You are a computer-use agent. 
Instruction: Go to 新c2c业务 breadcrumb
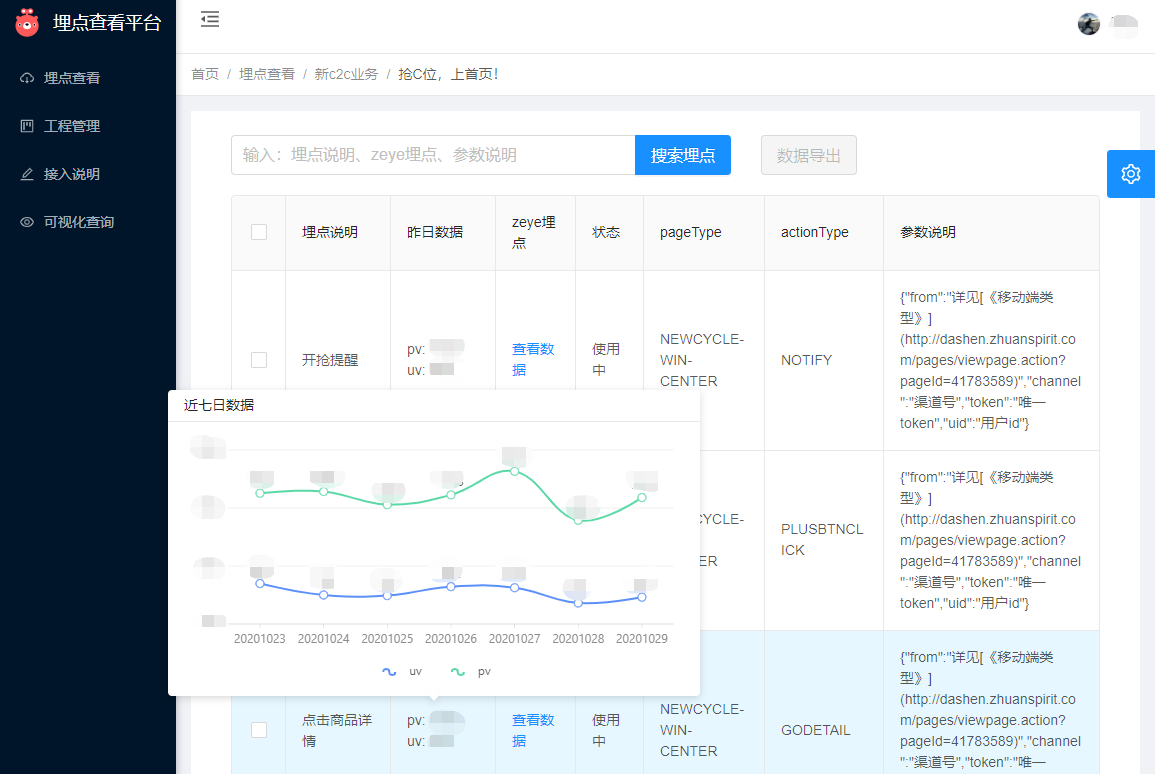pos(346,74)
